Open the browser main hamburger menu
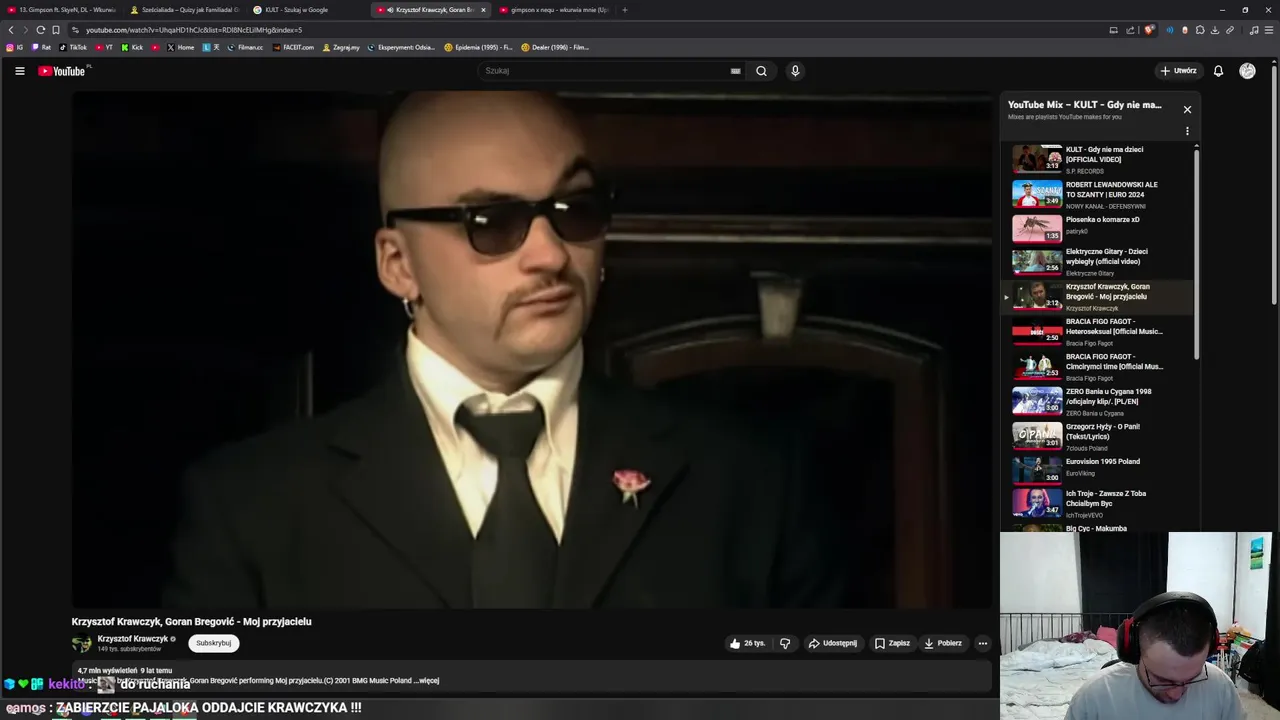This screenshot has width=1280, height=720. (1270, 30)
